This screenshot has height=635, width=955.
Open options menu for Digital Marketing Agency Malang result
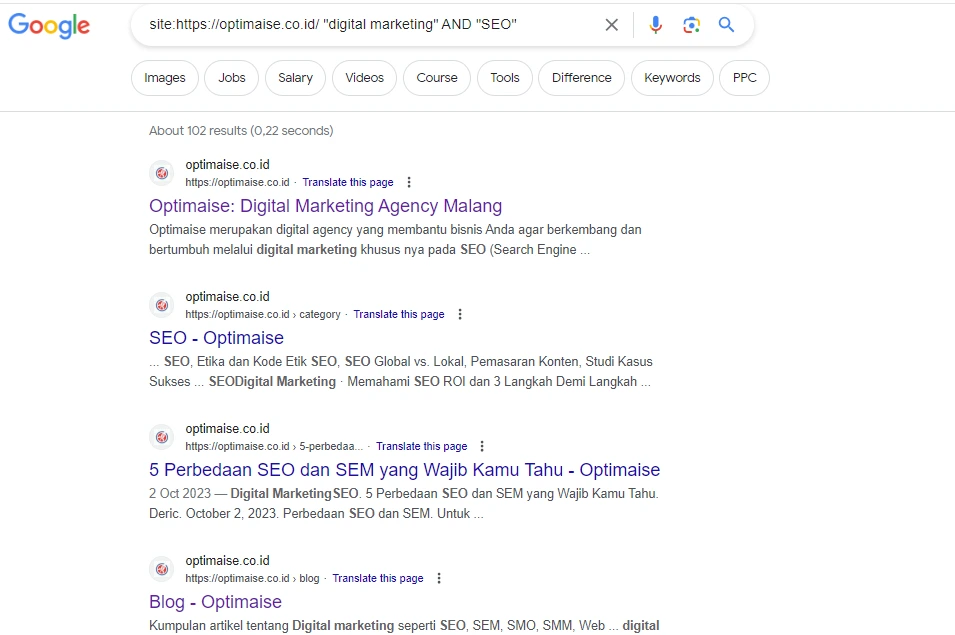pyautogui.click(x=409, y=182)
